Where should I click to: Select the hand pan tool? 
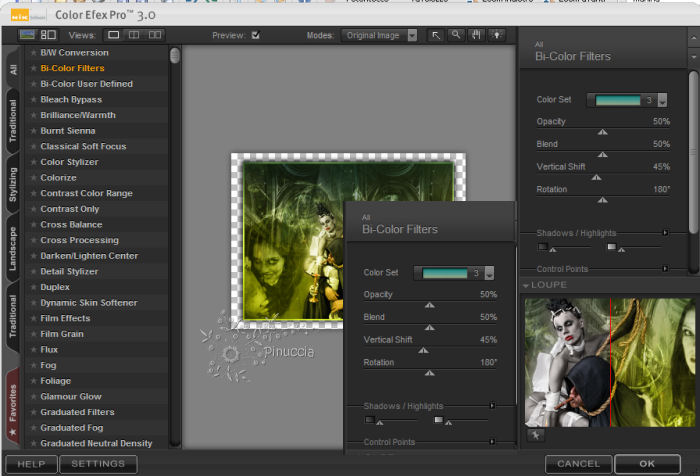click(476, 35)
